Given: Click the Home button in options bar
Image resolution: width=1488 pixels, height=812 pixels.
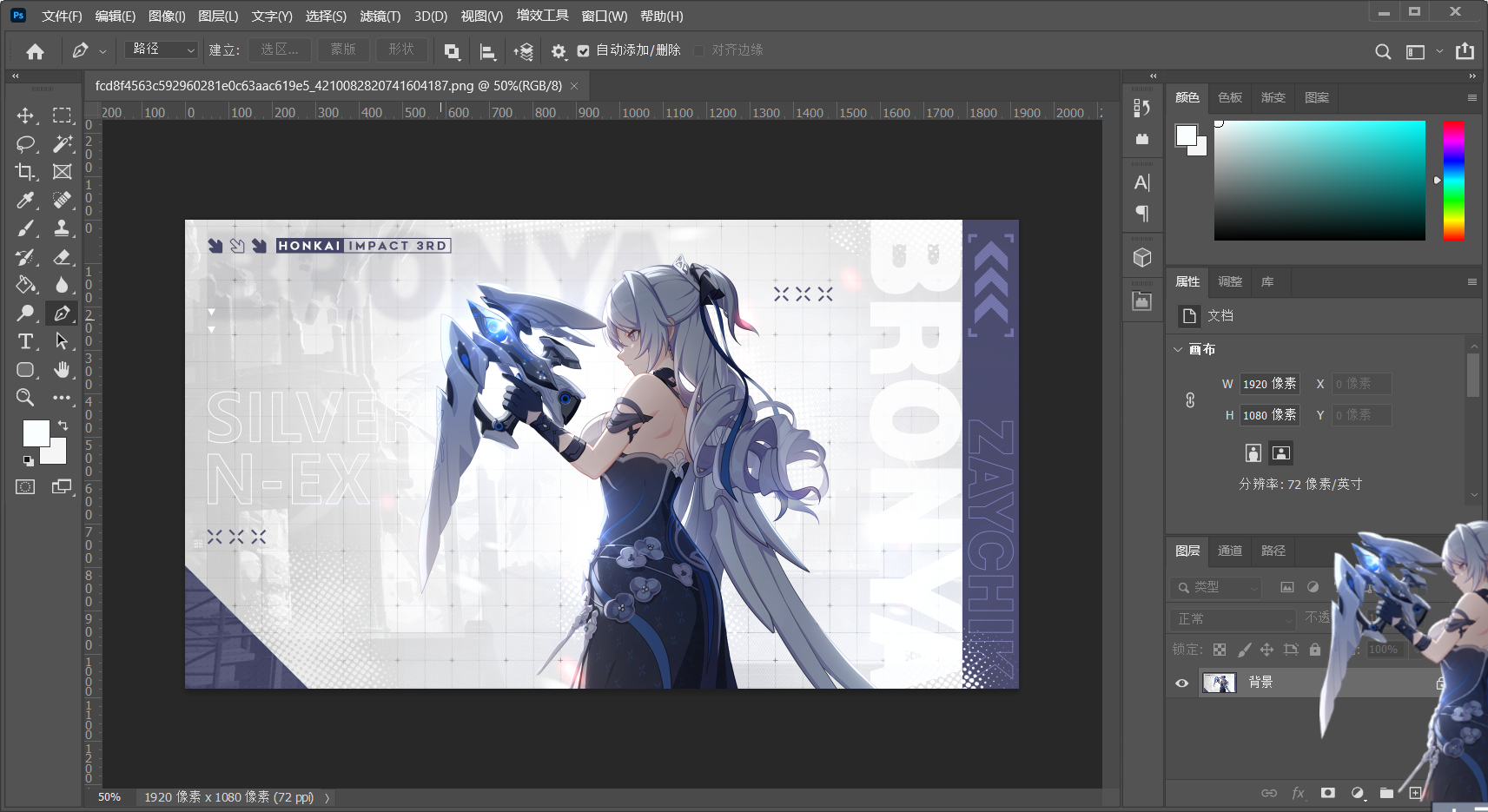Looking at the screenshot, I should click(x=35, y=51).
